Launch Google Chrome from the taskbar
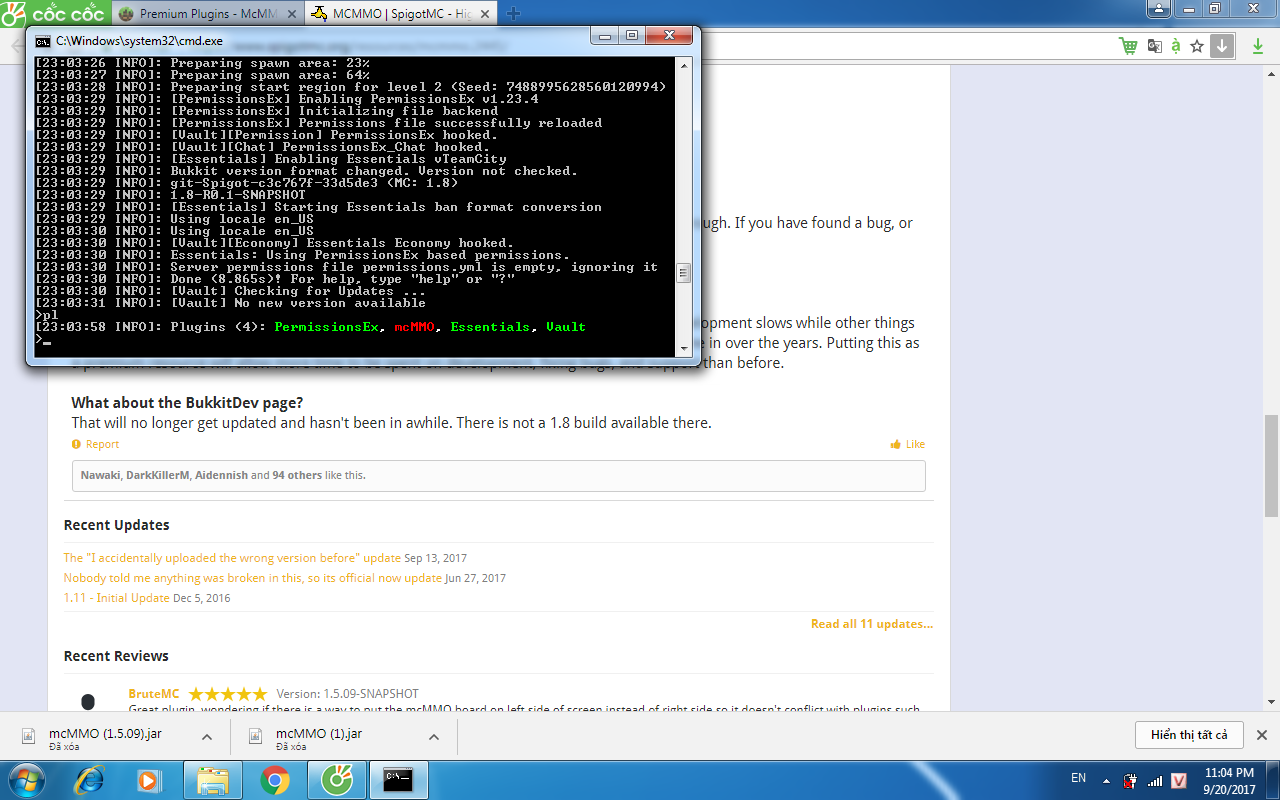 coord(275,780)
